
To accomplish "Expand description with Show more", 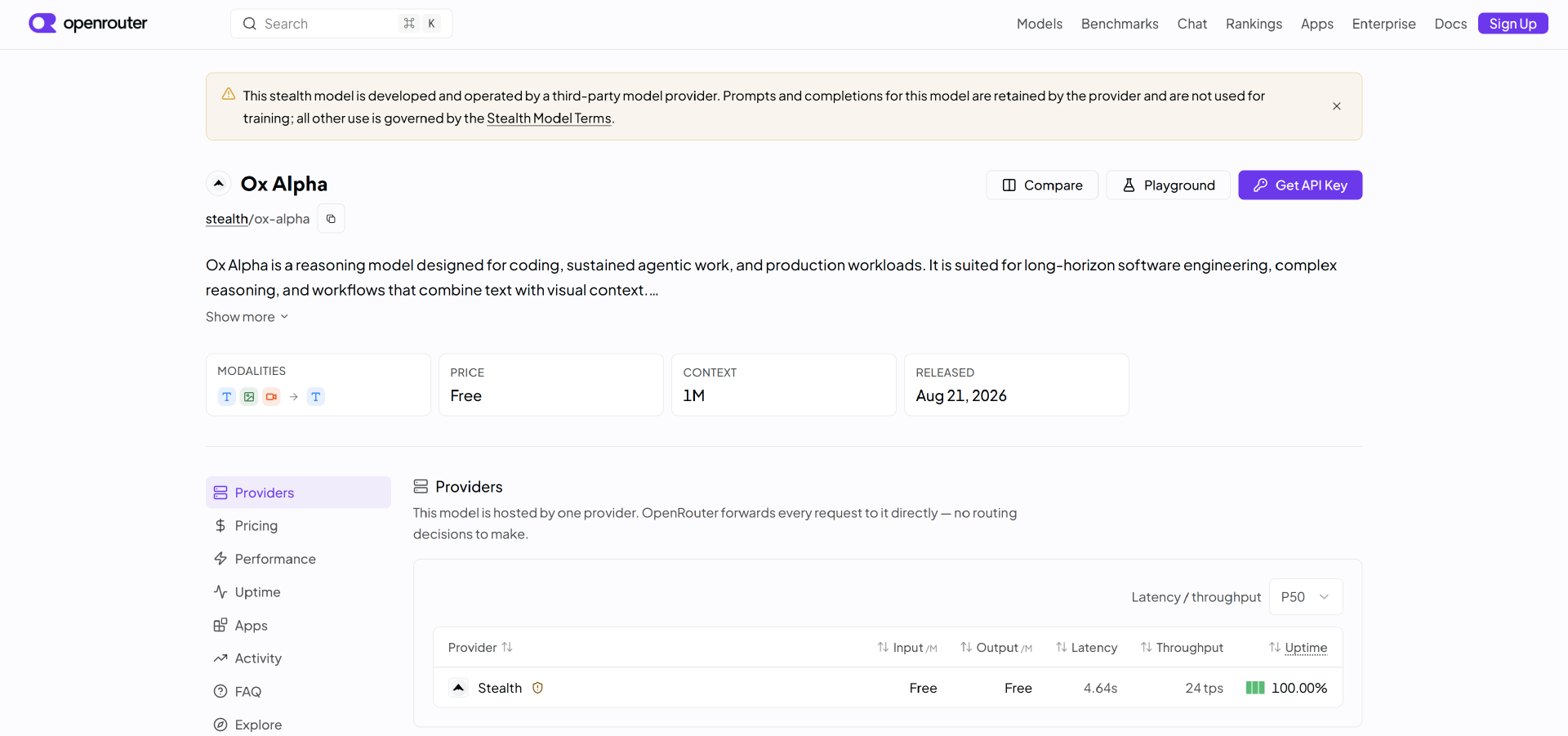I will 247,317.
